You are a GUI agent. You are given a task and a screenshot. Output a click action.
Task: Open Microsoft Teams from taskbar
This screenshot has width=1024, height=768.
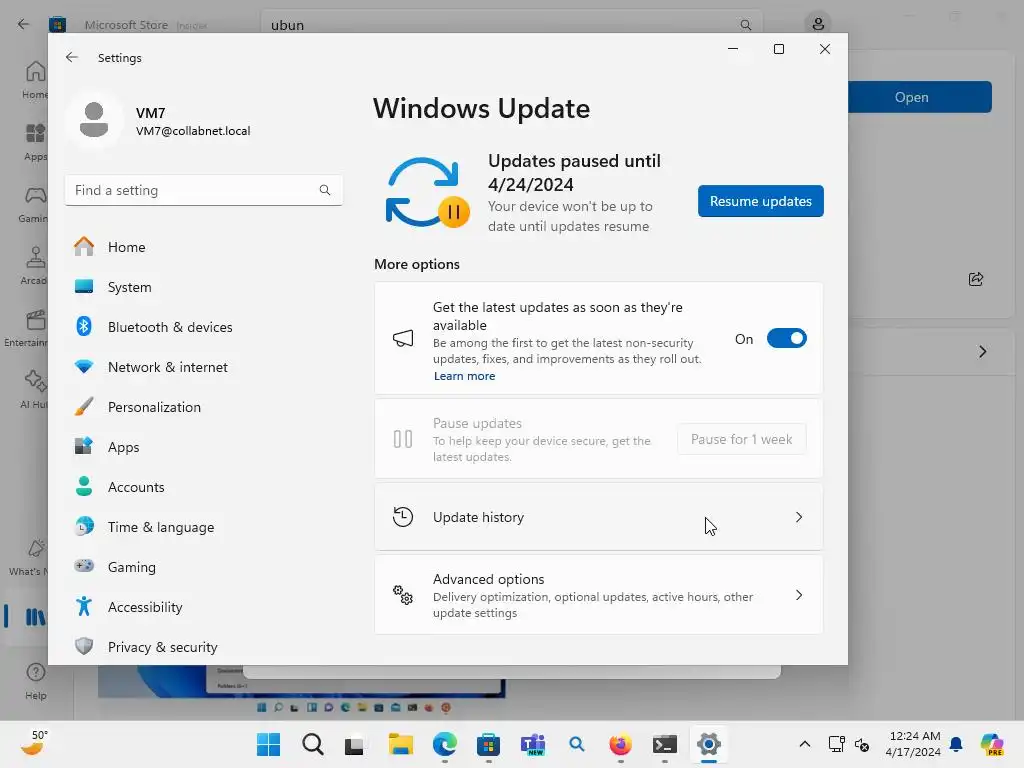532,744
